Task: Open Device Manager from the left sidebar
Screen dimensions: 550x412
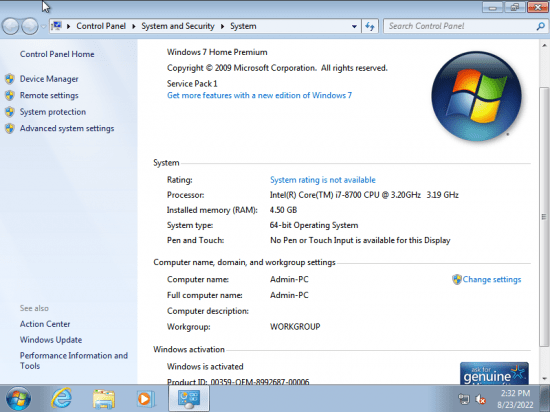Action: 49,79
